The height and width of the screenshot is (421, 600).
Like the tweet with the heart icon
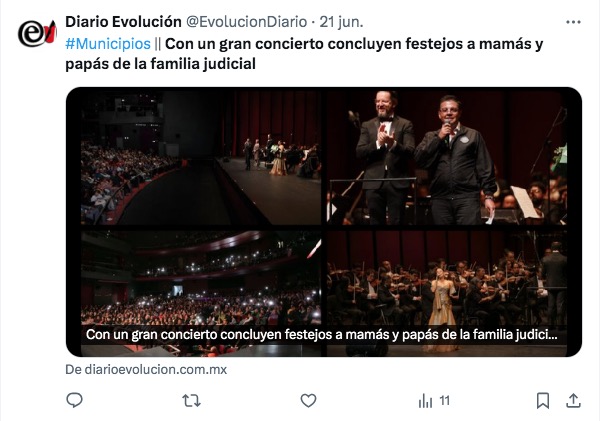point(308,401)
